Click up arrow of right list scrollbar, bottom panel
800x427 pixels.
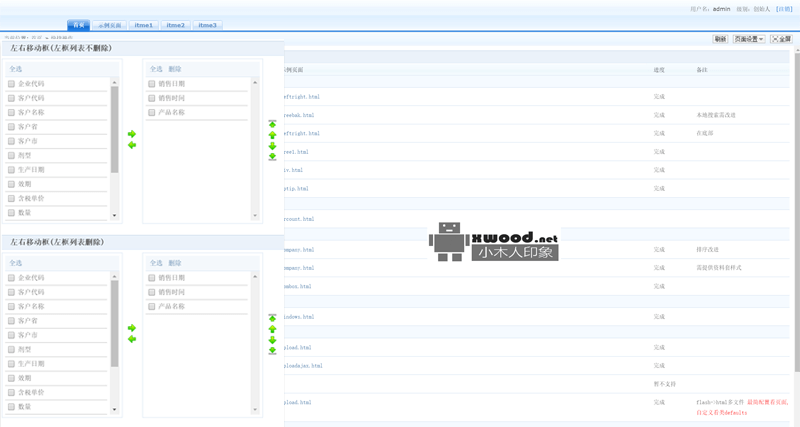tap(255, 277)
